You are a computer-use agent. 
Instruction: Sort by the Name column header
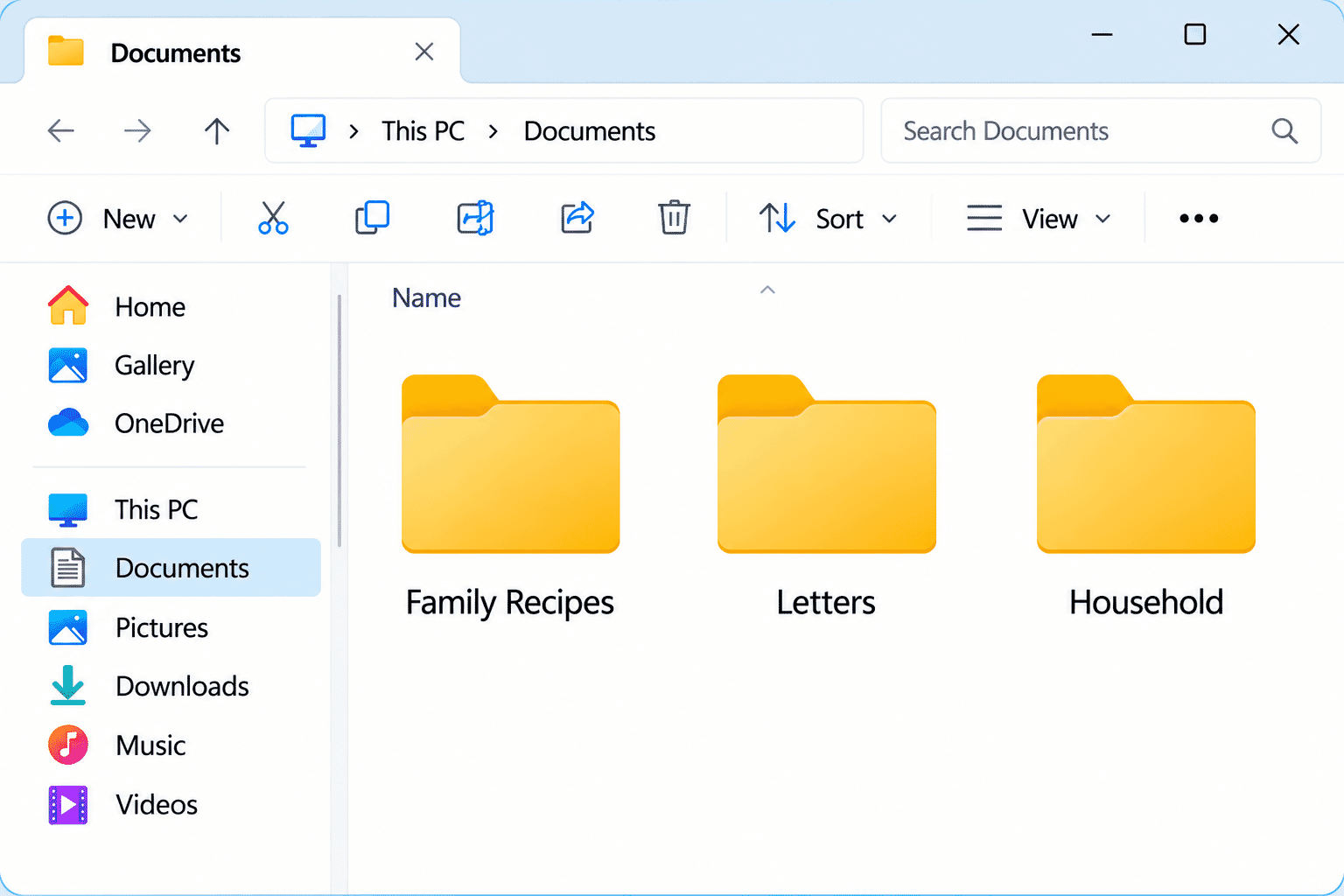tap(426, 298)
